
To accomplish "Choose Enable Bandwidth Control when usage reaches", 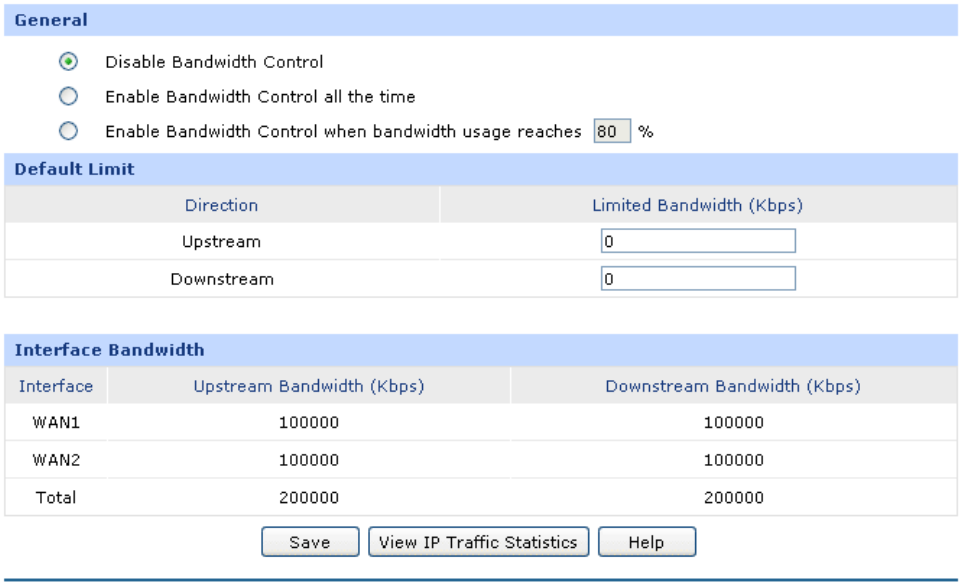I will 68,131.
